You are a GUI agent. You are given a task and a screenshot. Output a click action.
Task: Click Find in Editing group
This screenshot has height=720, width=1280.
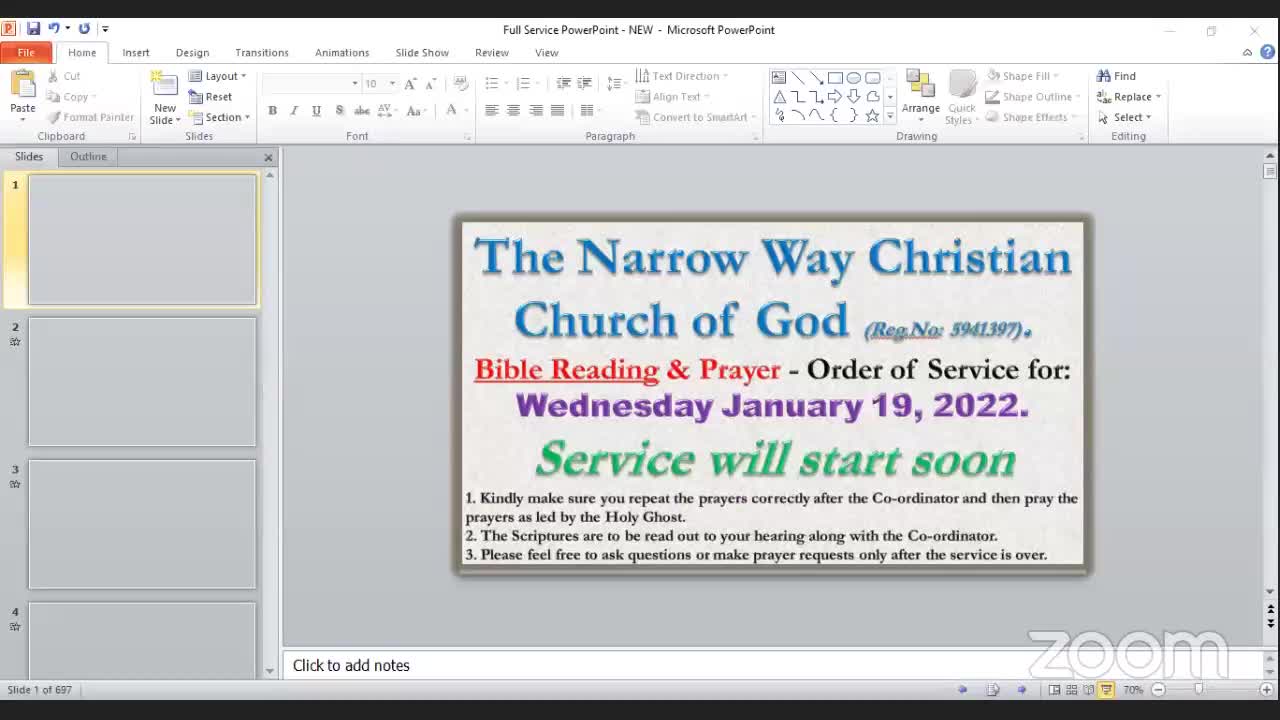coord(1116,76)
